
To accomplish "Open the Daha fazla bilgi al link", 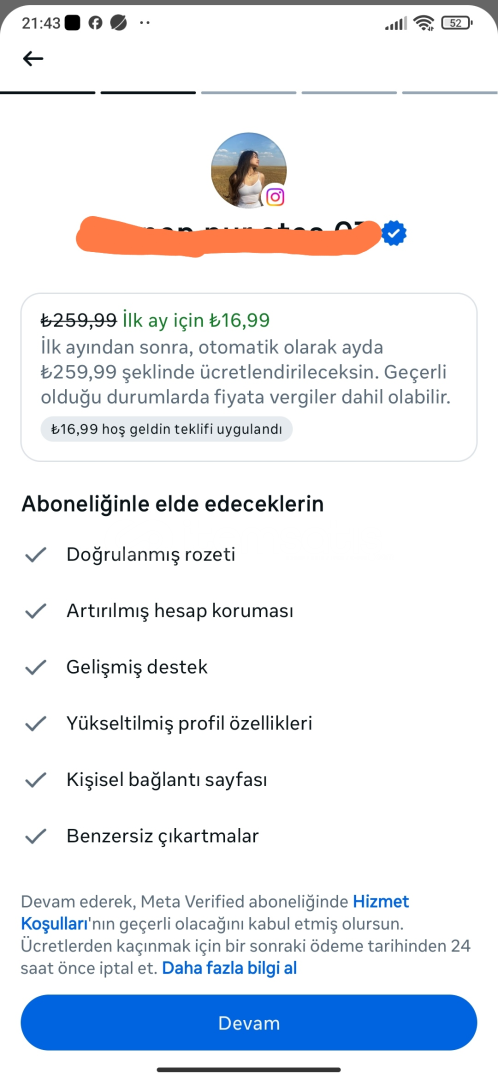I will click(229, 968).
